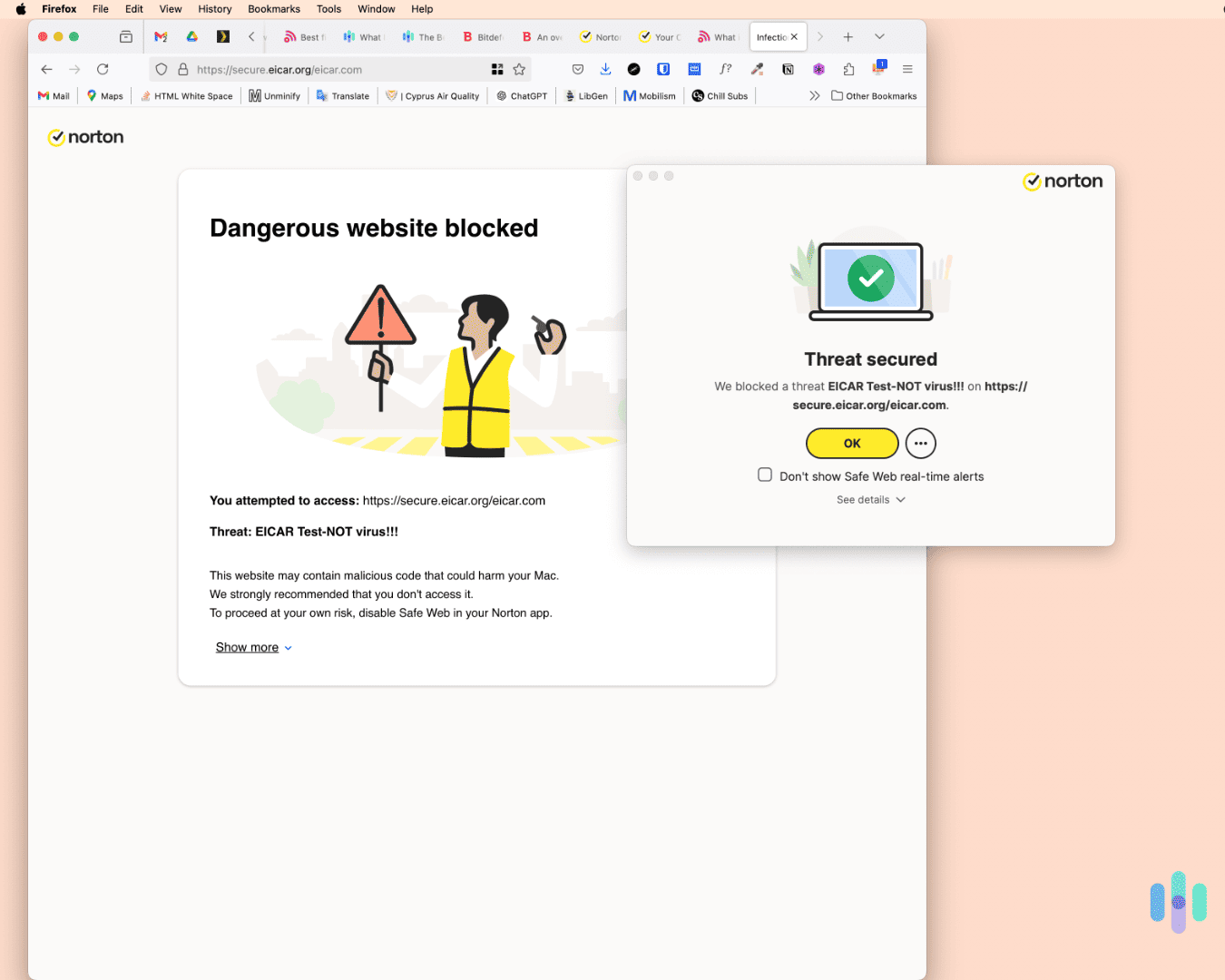Enable Don't show Safe Web real-time alerts
Image resolution: width=1225 pixels, height=980 pixels.
coord(765,475)
